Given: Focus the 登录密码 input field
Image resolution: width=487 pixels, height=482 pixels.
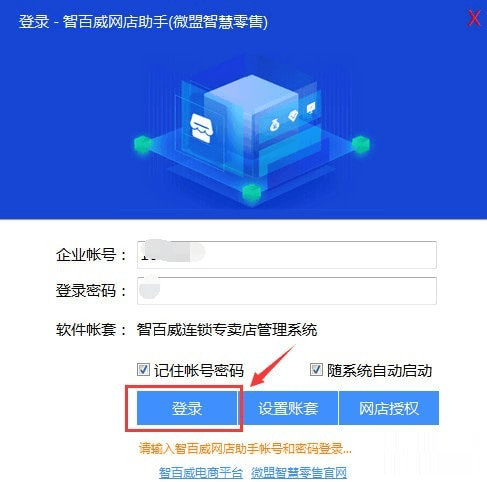Looking at the screenshot, I should [287, 291].
